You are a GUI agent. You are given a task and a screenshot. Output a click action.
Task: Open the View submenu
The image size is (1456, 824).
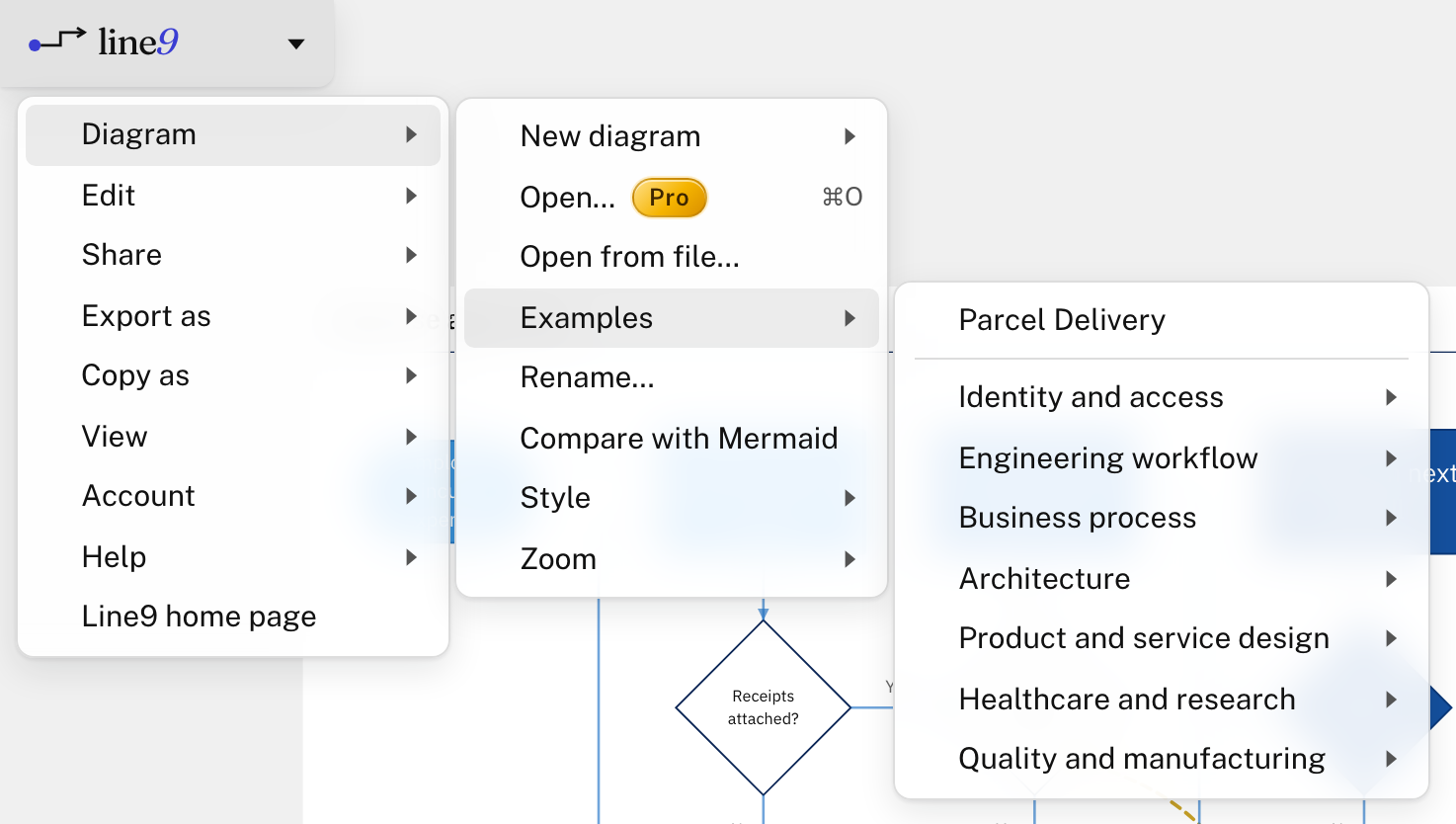pos(233,437)
